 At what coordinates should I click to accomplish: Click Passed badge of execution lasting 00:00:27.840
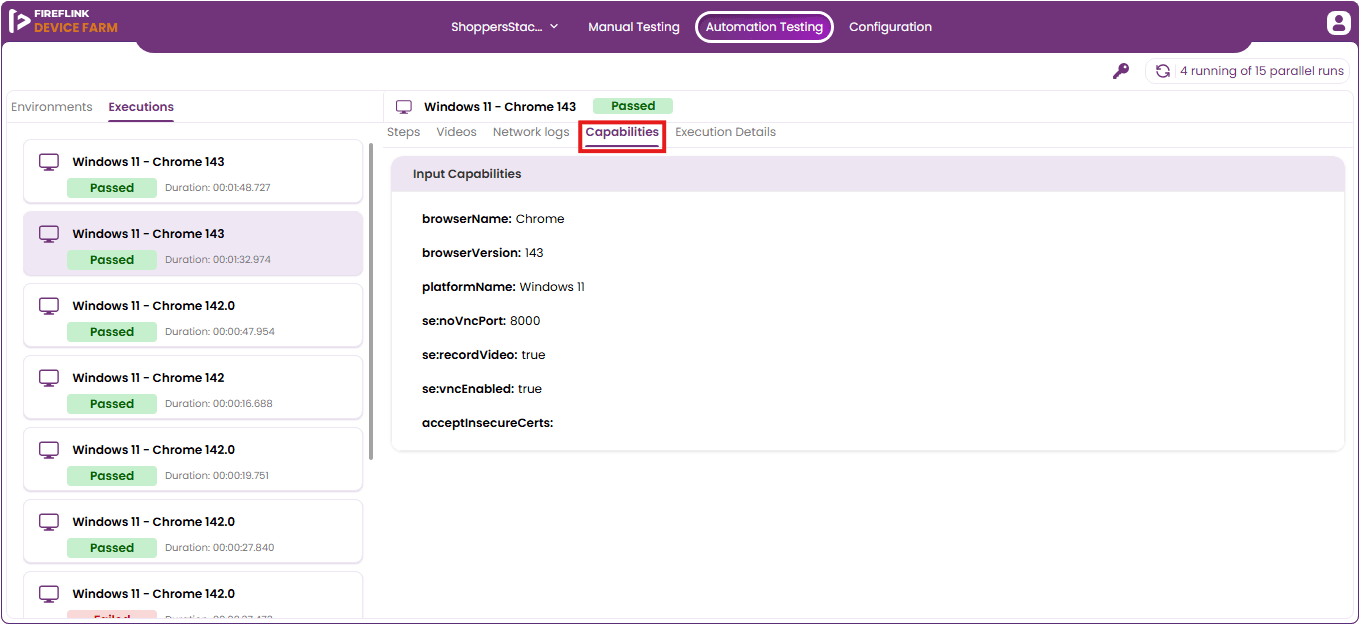pos(112,548)
